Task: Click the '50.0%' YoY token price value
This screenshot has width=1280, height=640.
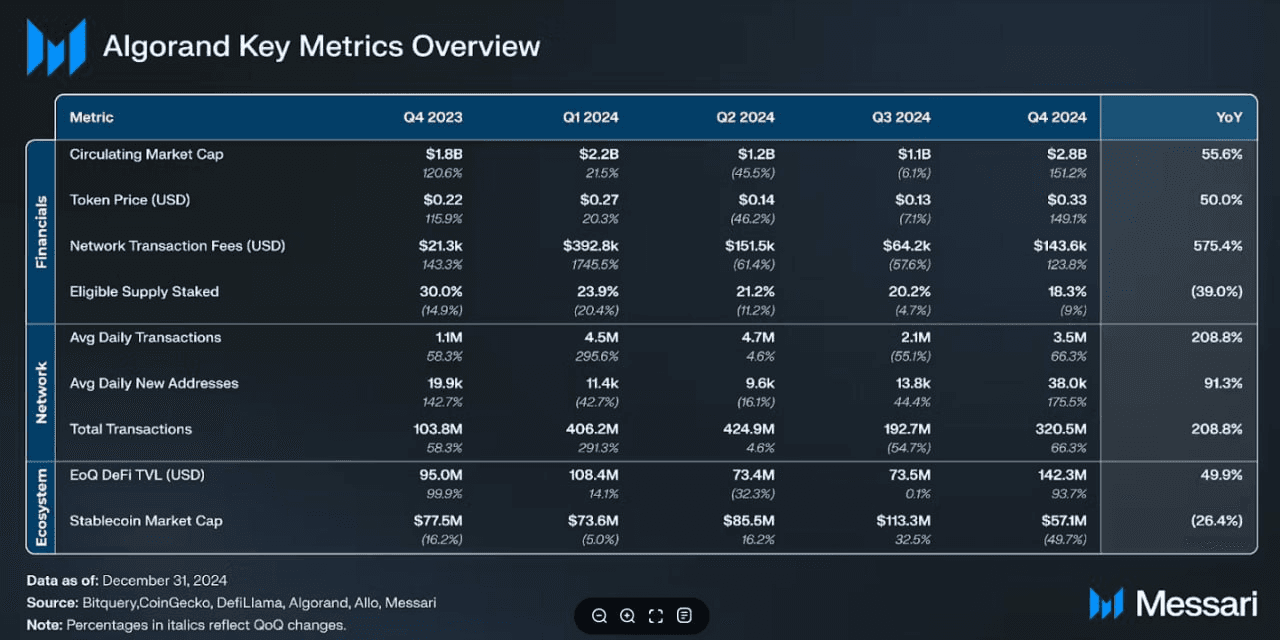Action: [1221, 200]
